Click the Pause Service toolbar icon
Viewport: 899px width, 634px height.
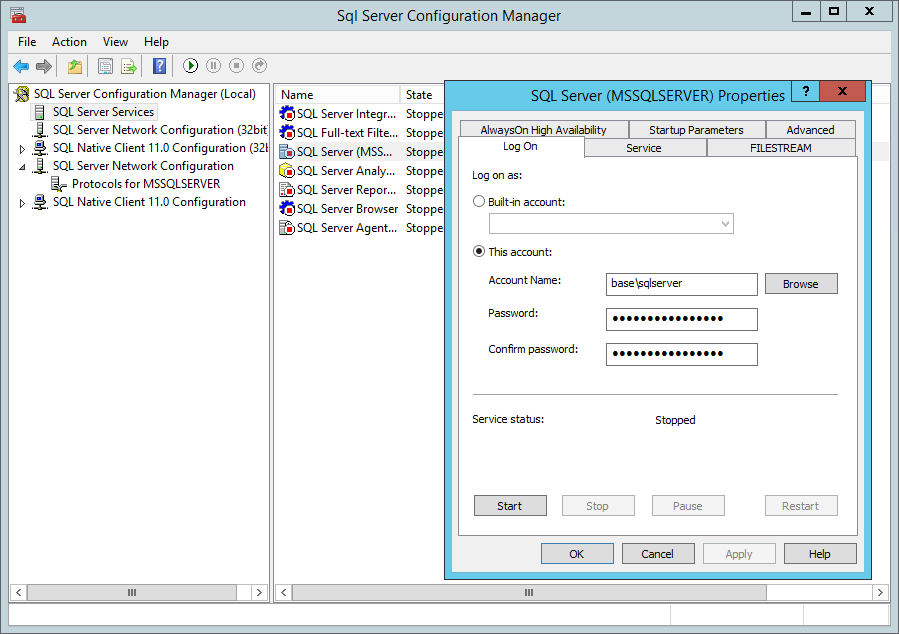click(213, 66)
